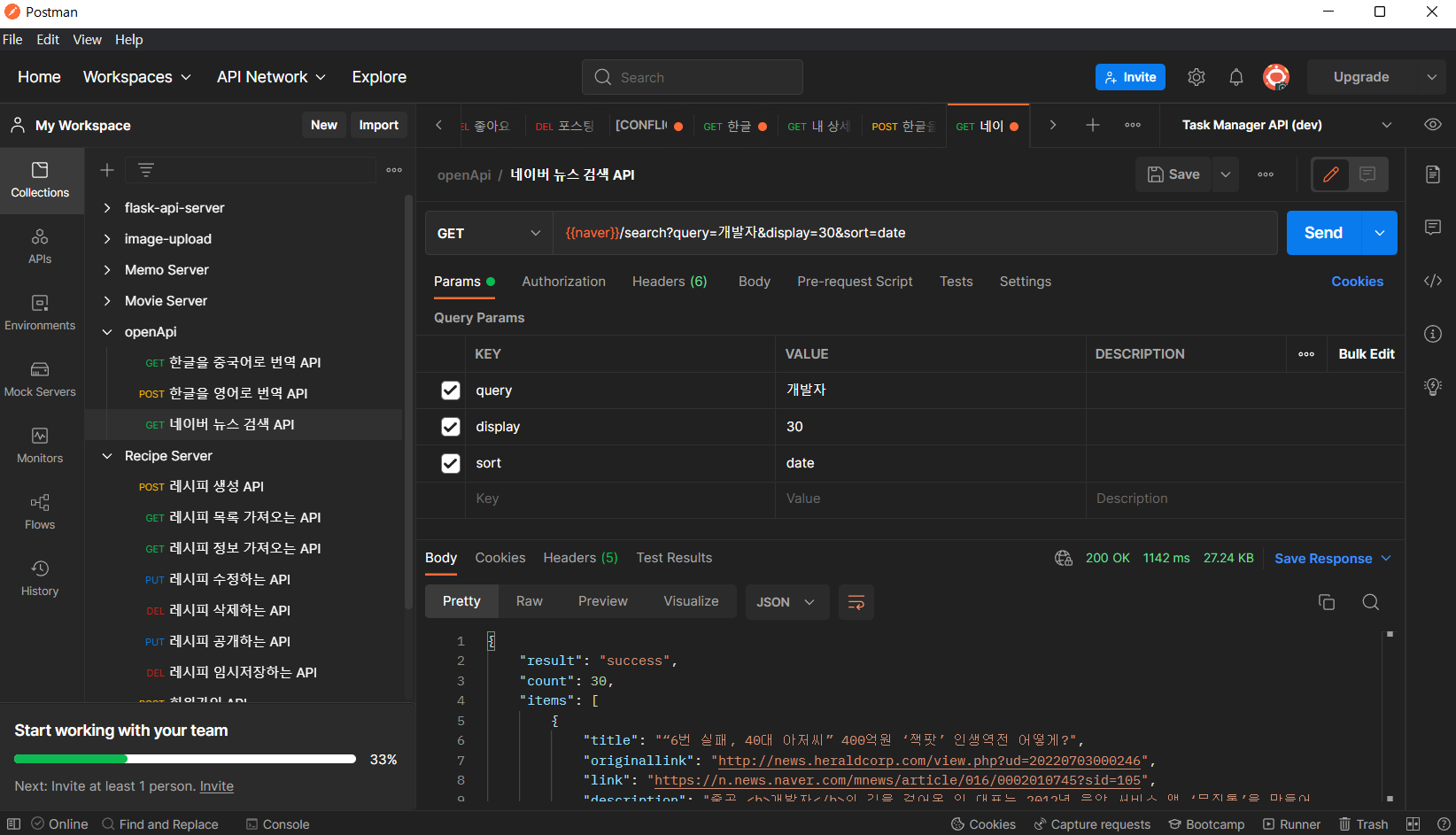The width and height of the screenshot is (1456, 835).
Task: Open tab bar three-dot options menu
Action: (x=1133, y=125)
